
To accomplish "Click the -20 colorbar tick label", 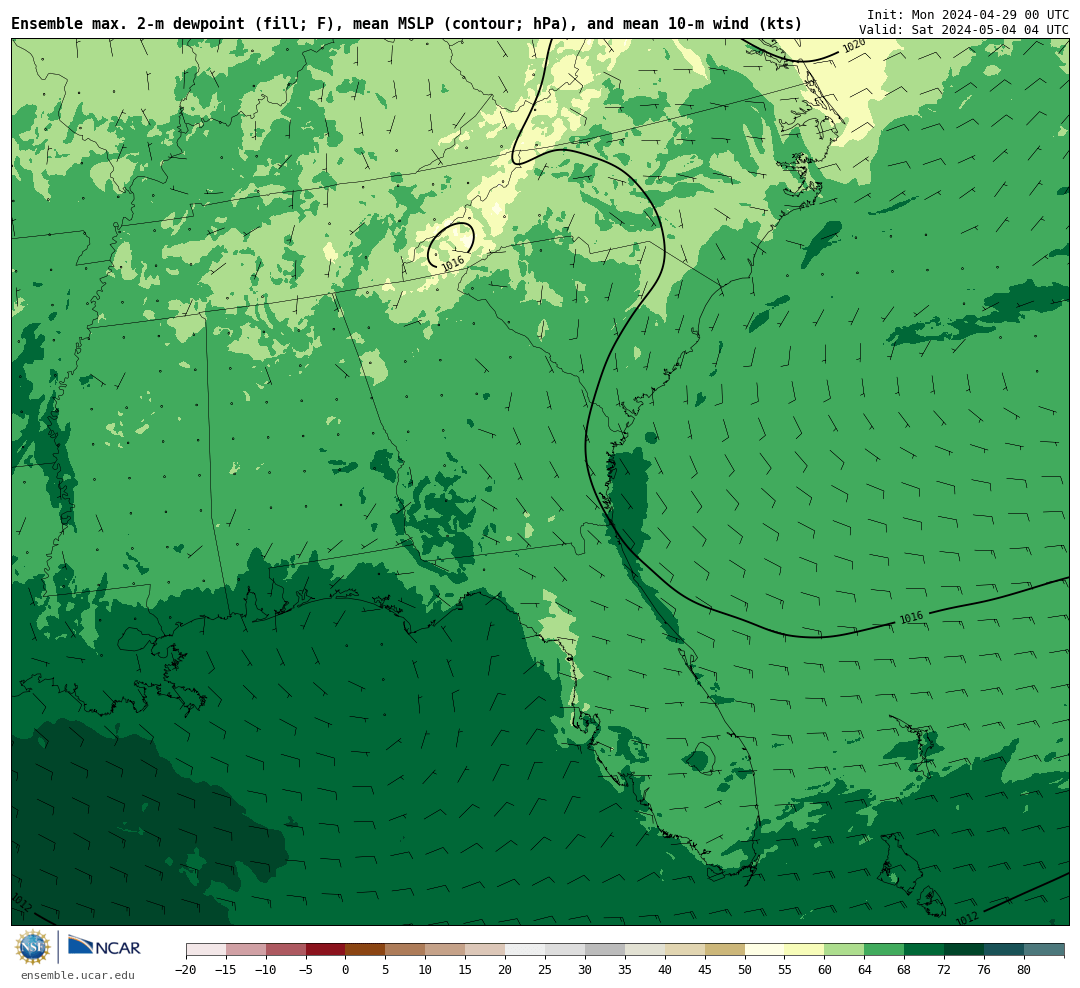I will [x=185, y=969].
